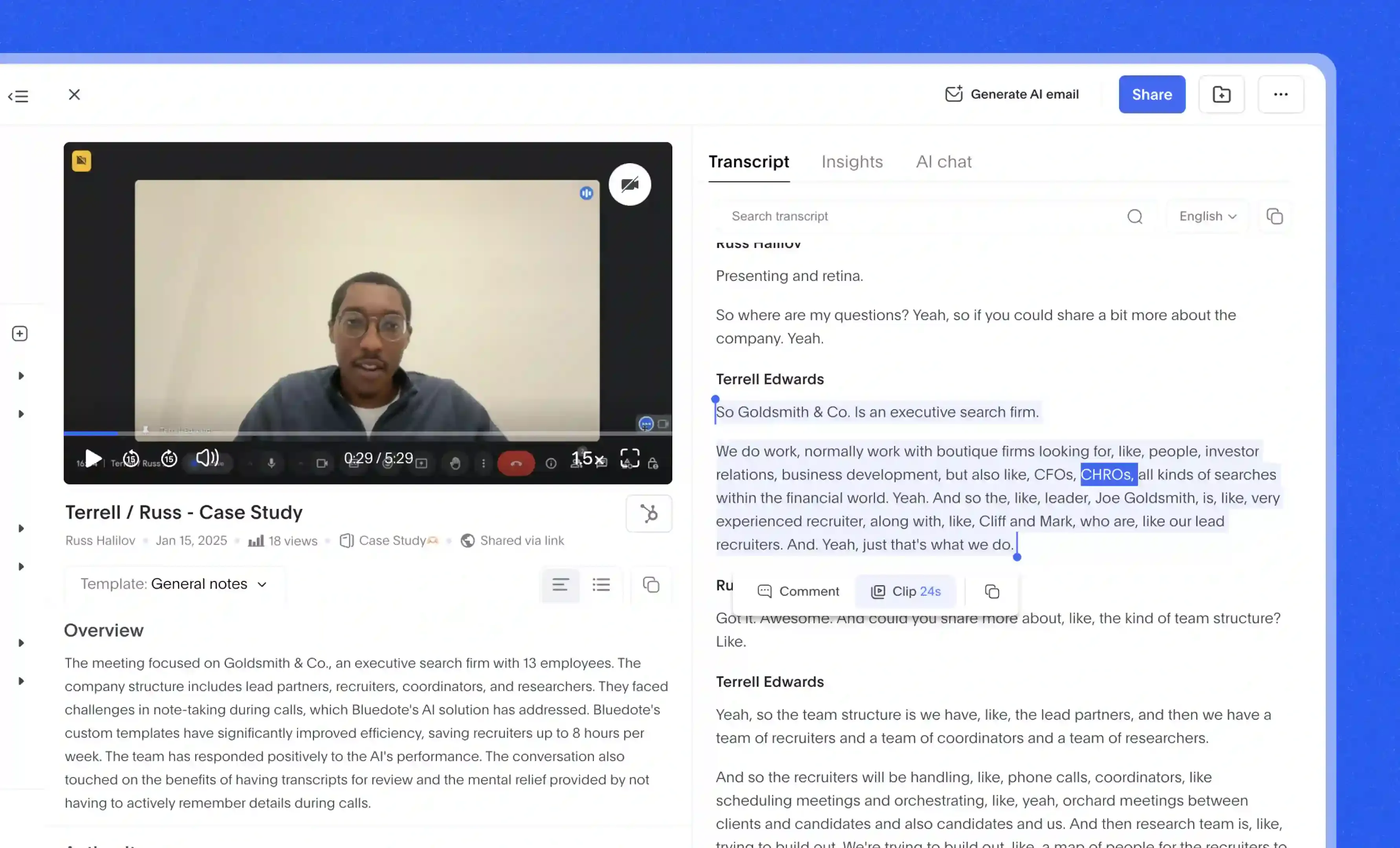Open the three-dots more options menu
1400x848 pixels.
1281,94
